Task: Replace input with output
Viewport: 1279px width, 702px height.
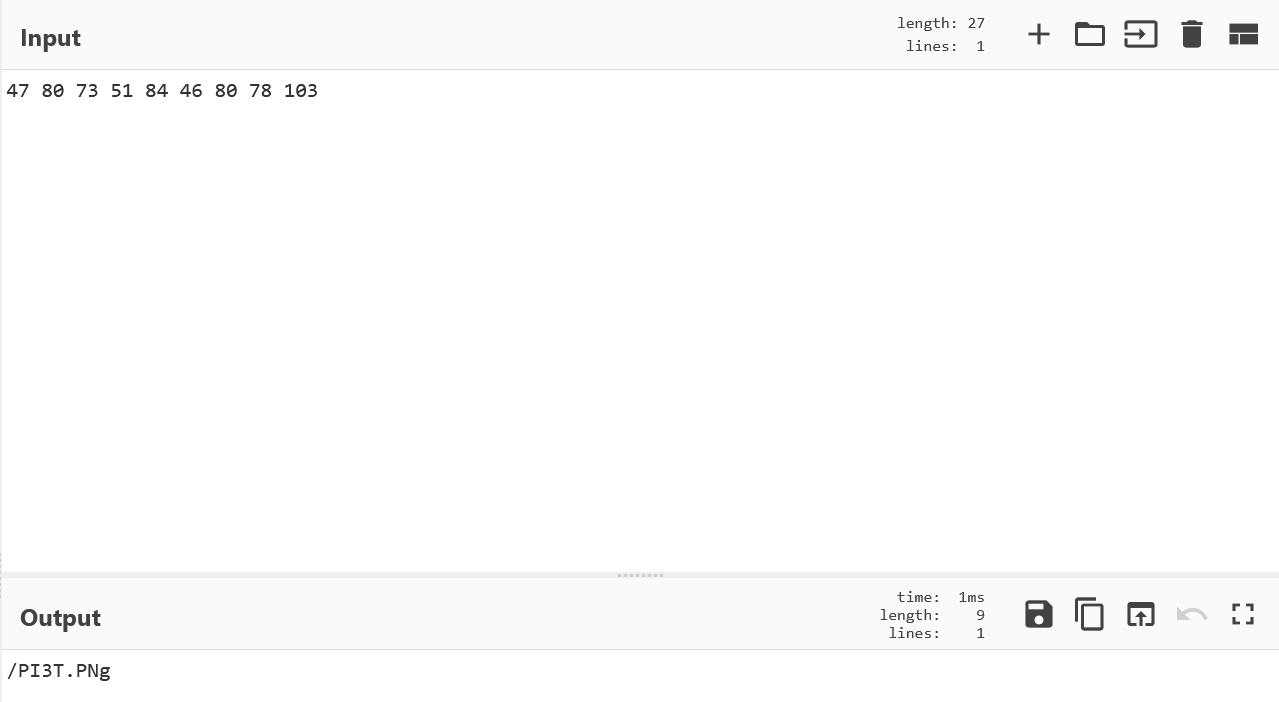Action: tap(1141, 614)
